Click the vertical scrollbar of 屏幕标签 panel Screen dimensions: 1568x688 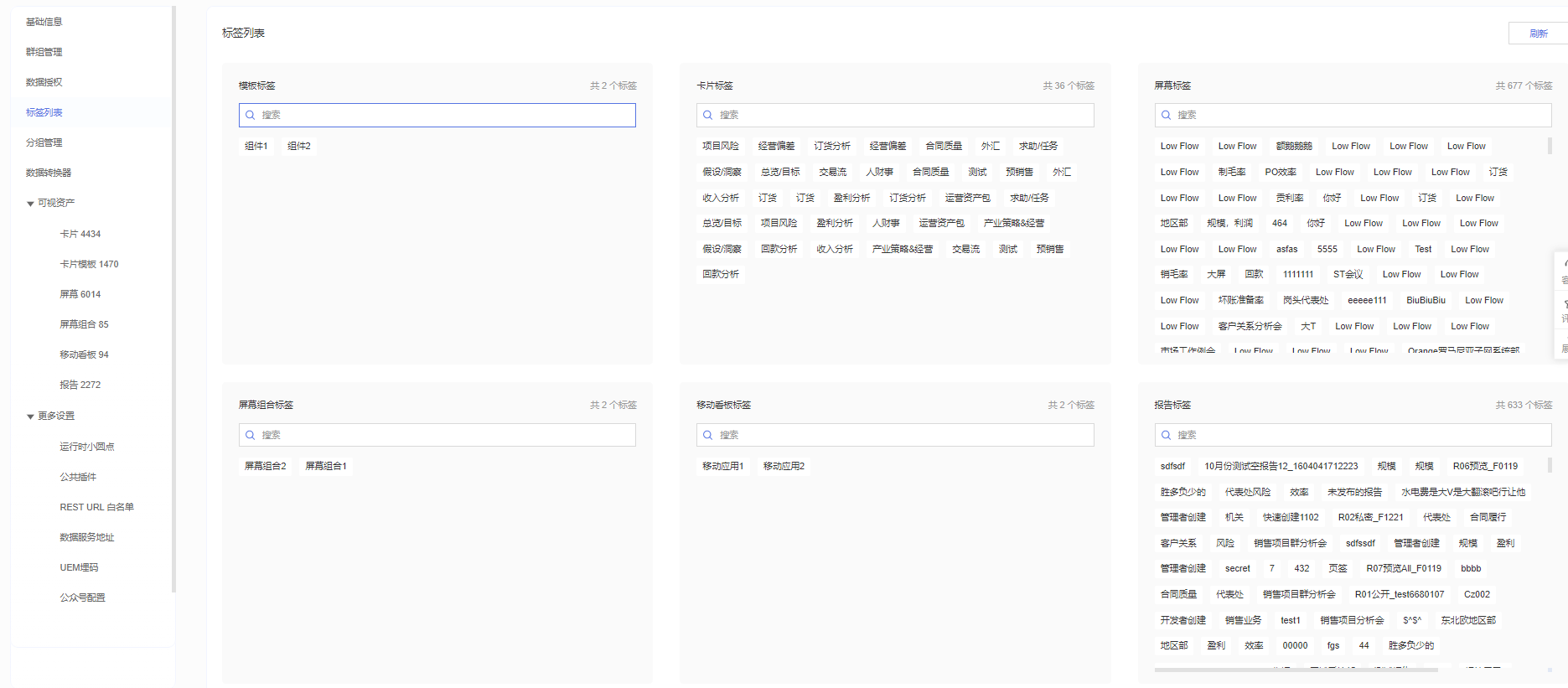pos(1550,146)
